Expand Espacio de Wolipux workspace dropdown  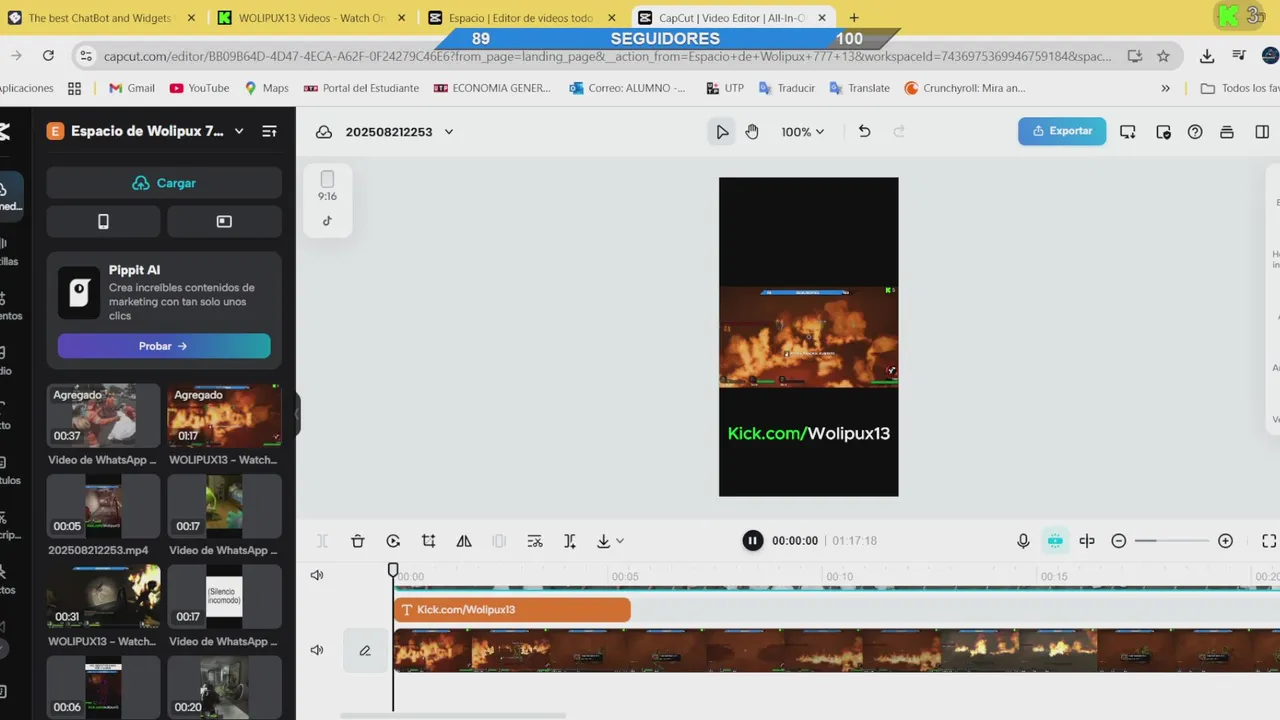(x=239, y=131)
